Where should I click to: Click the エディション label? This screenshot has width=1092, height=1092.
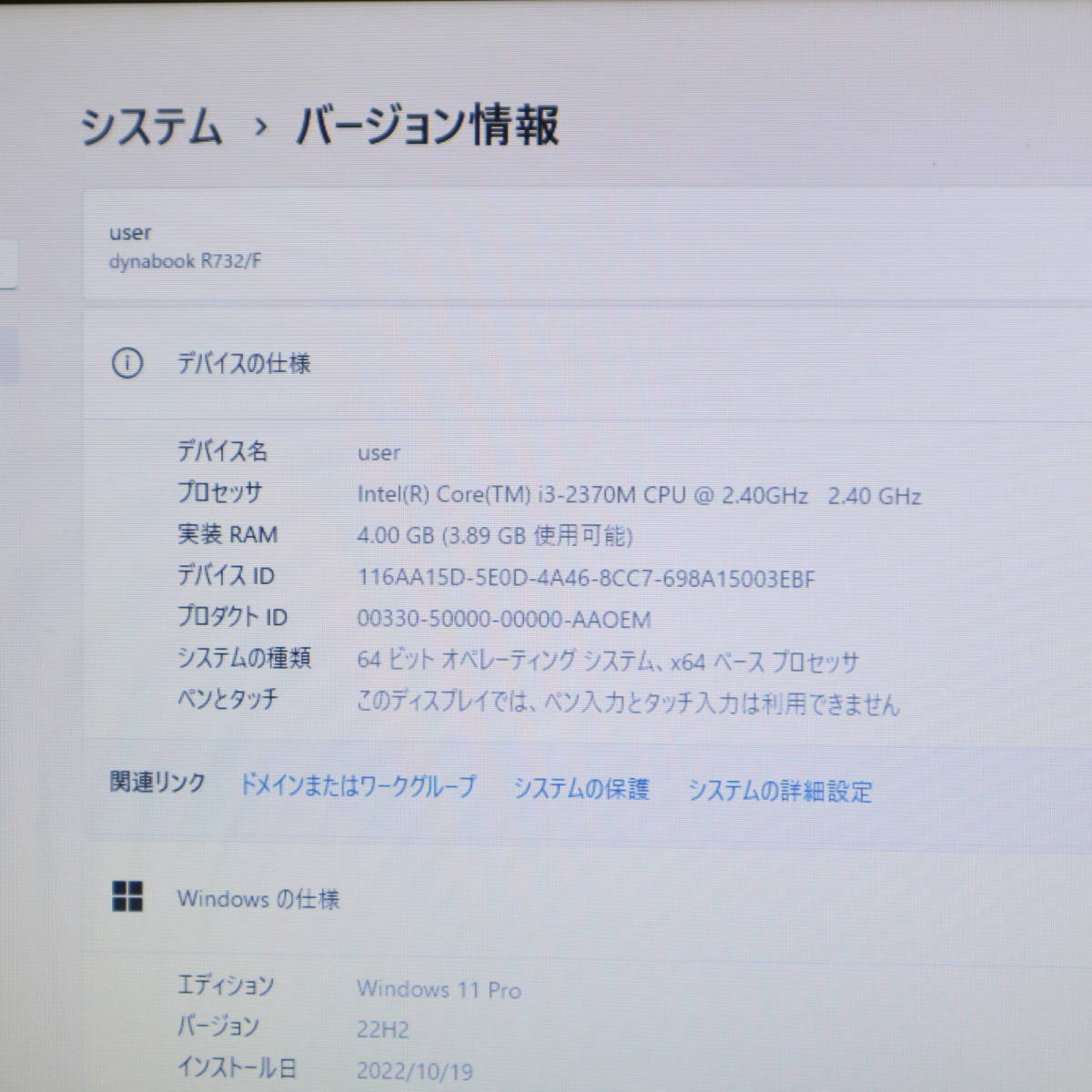(x=225, y=985)
